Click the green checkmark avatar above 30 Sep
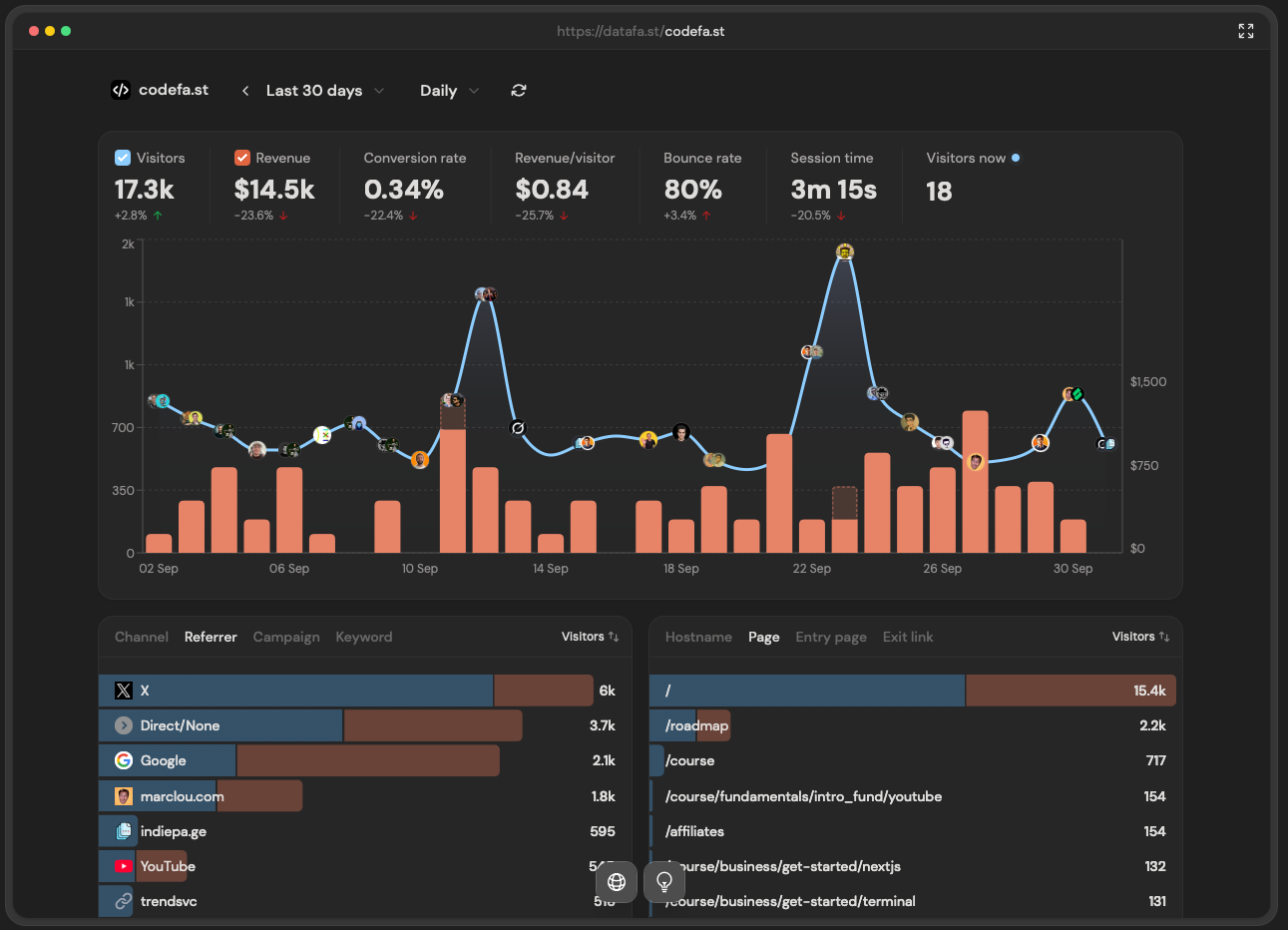 [x=1076, y=394]
